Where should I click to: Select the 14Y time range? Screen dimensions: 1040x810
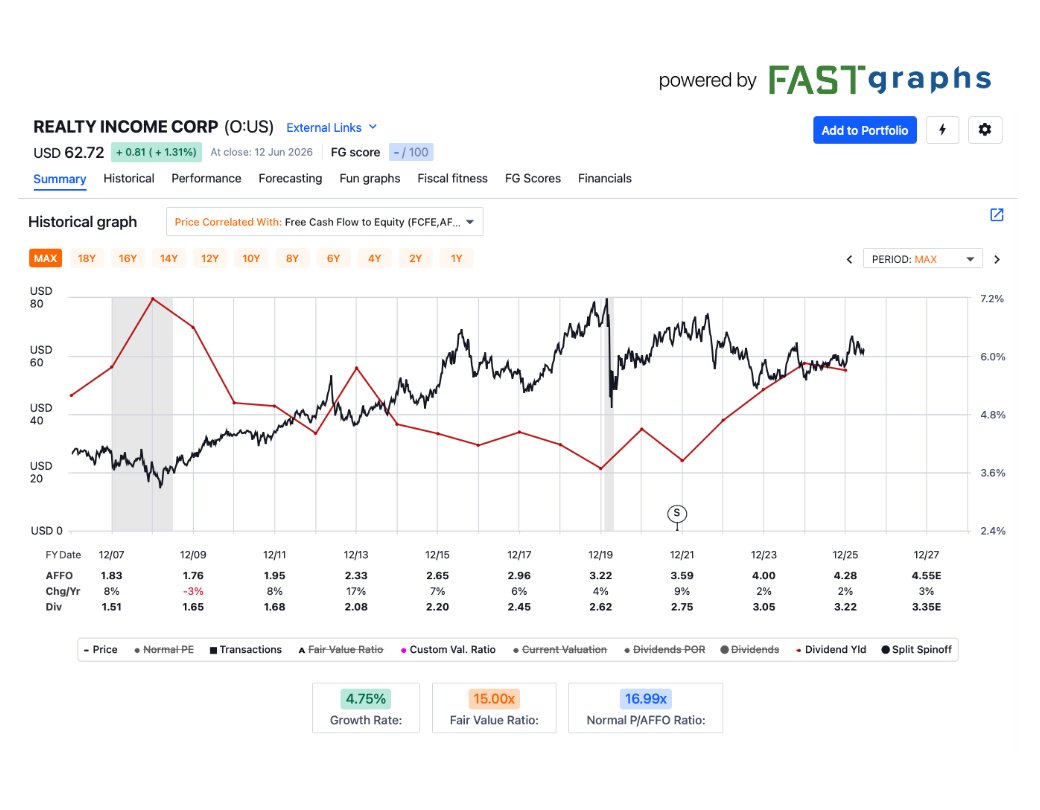click(x=169, y=258)
